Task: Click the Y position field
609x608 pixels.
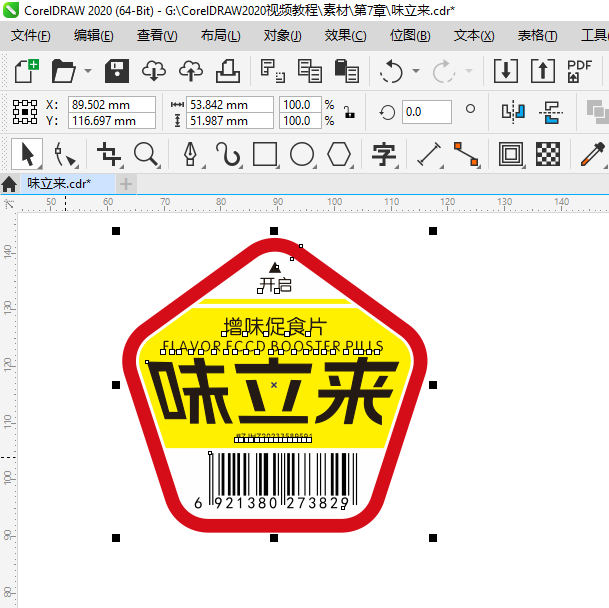Action: coord(112,121)
